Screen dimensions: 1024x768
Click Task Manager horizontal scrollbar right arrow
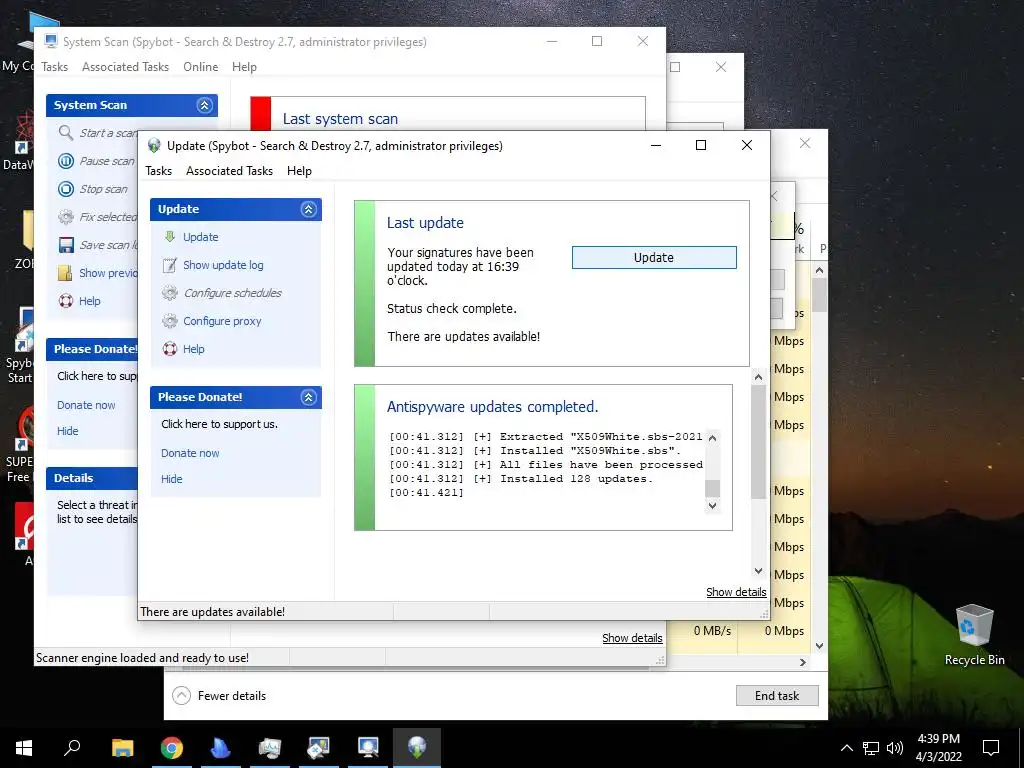tap(803, 662)
